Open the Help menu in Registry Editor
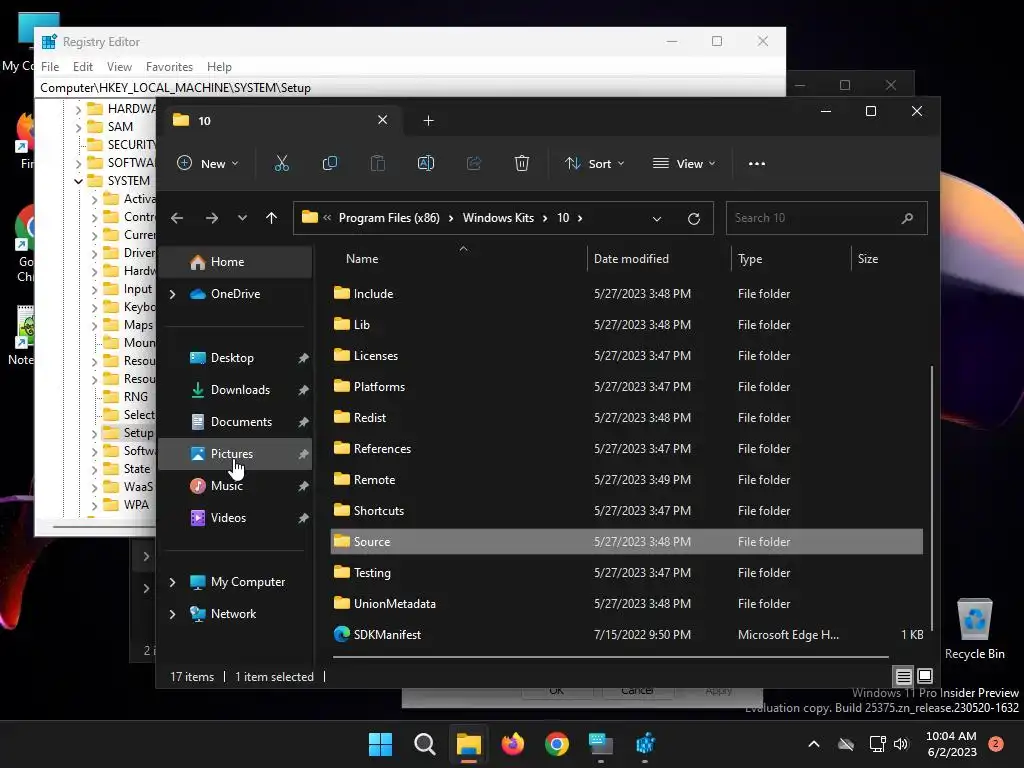 [x=219, y=67]
